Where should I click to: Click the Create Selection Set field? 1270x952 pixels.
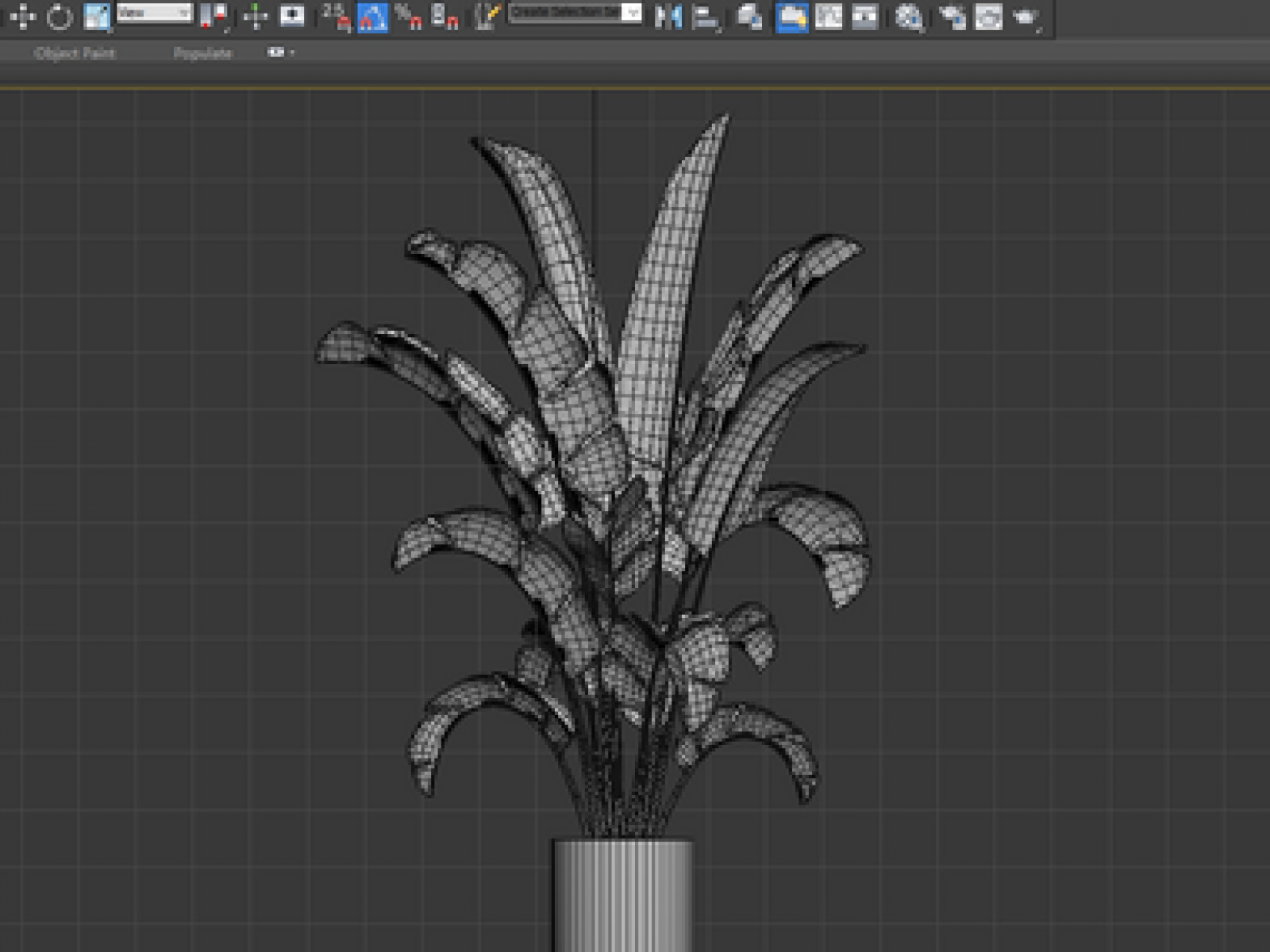coord(565,13)
